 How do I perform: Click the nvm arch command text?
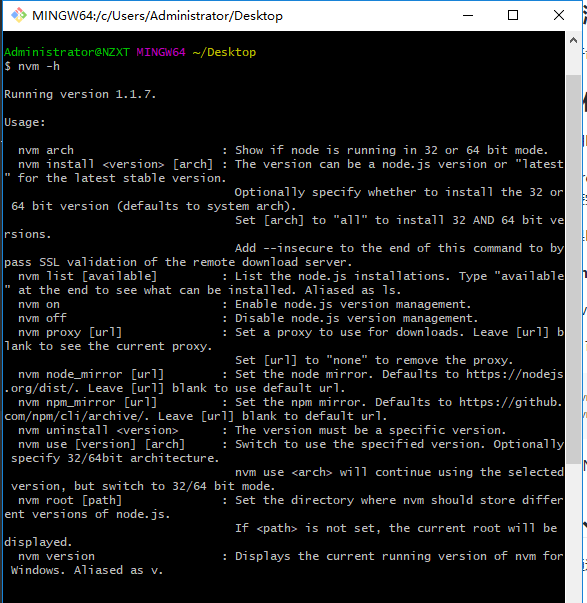[x=46, y=150]
